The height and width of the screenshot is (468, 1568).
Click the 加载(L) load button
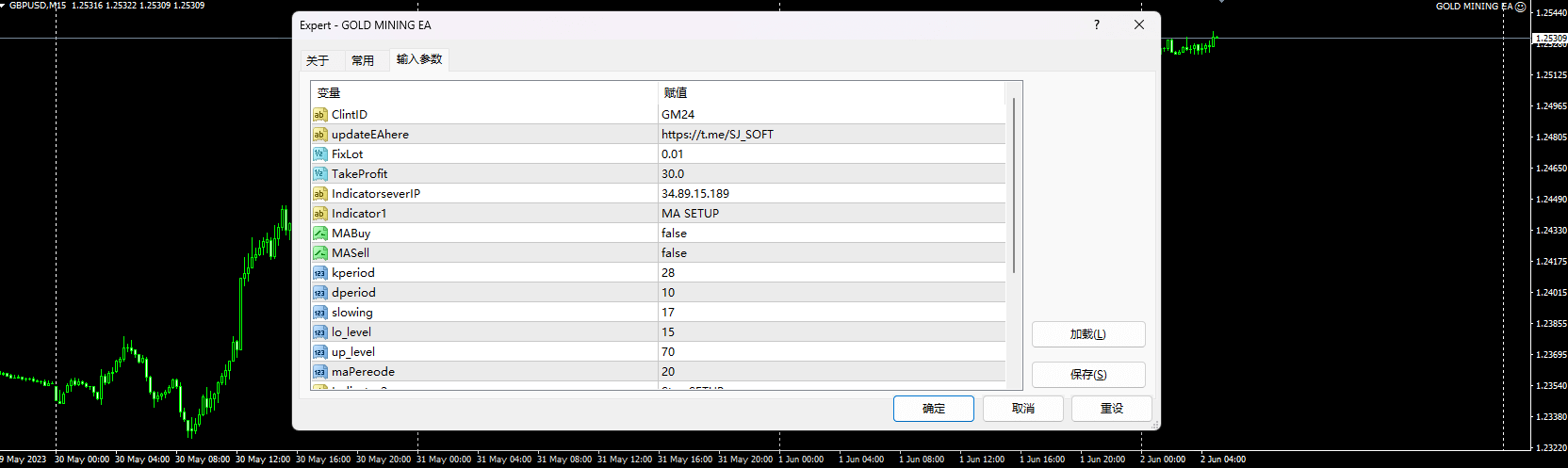[x=1088, y=334]
